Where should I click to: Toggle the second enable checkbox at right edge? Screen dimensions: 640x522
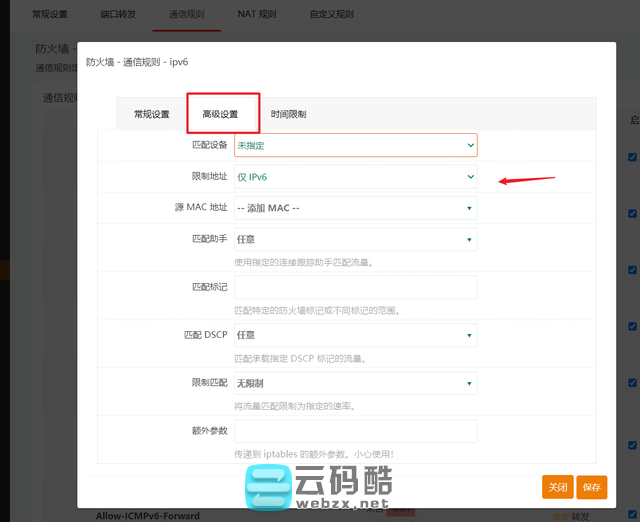[632, 213]
